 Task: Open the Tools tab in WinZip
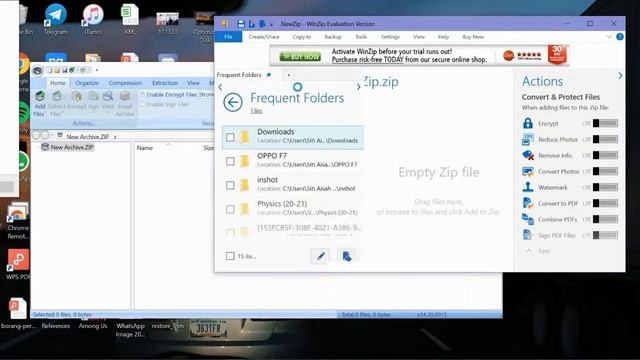pos(361,37)
